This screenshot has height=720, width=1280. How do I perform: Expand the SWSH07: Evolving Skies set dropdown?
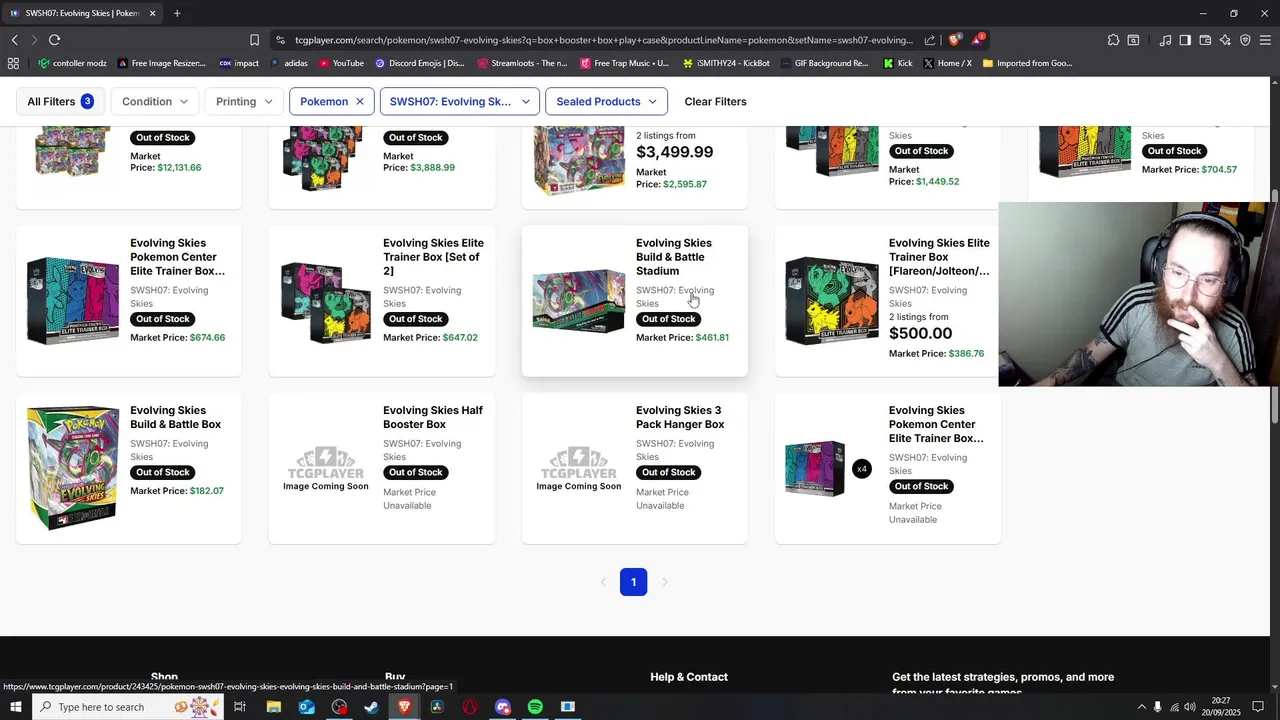click(460, 102)
